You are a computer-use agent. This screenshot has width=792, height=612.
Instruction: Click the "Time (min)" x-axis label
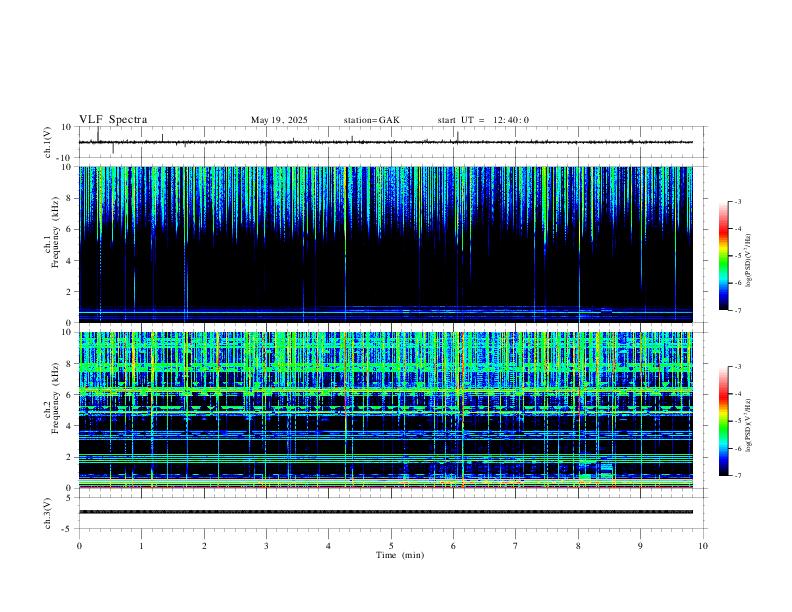[x=400, y=555]
